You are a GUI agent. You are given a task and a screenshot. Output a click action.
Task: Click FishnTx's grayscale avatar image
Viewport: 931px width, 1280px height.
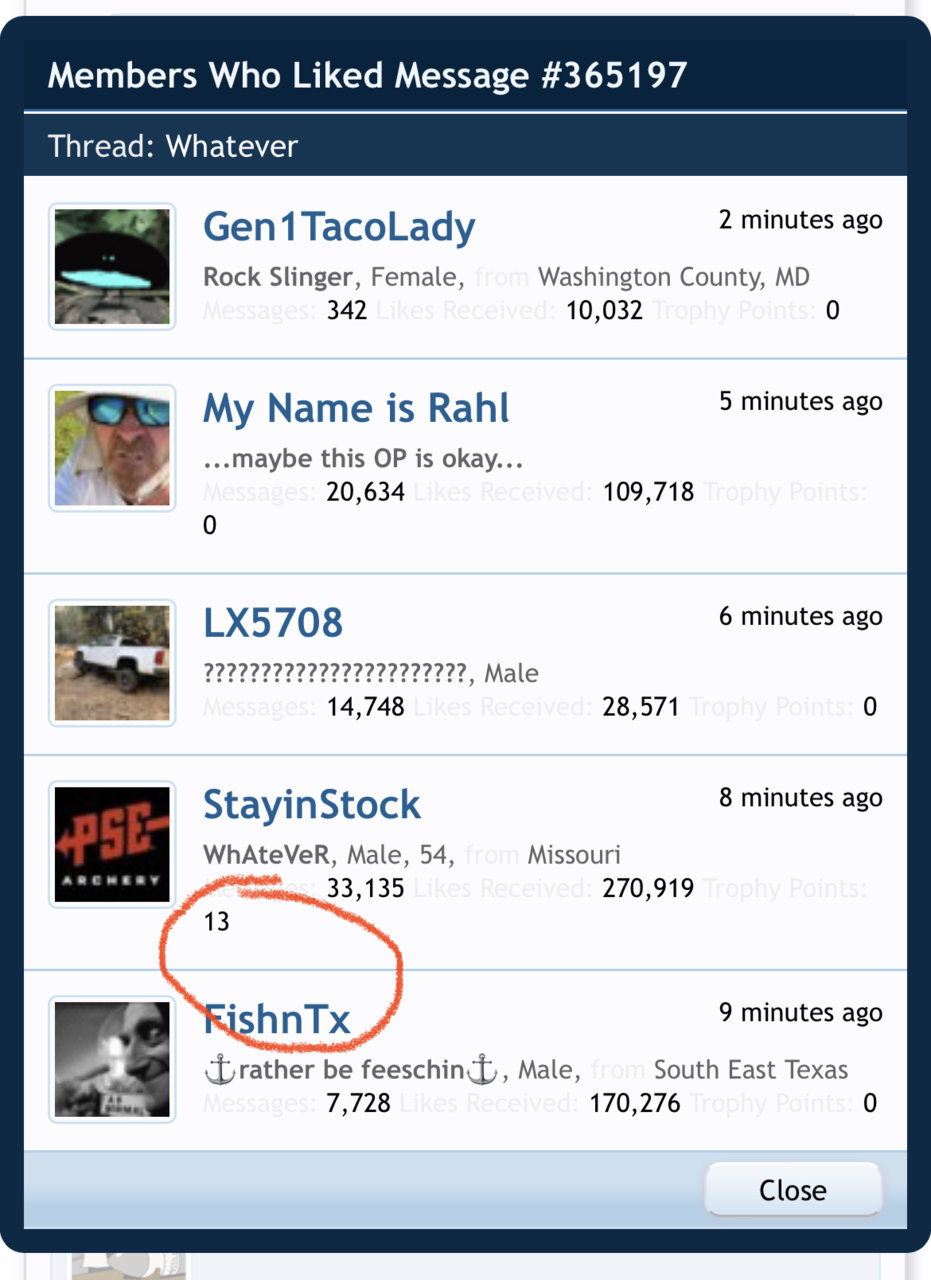pyautogui.click(x=112, y=1059)
